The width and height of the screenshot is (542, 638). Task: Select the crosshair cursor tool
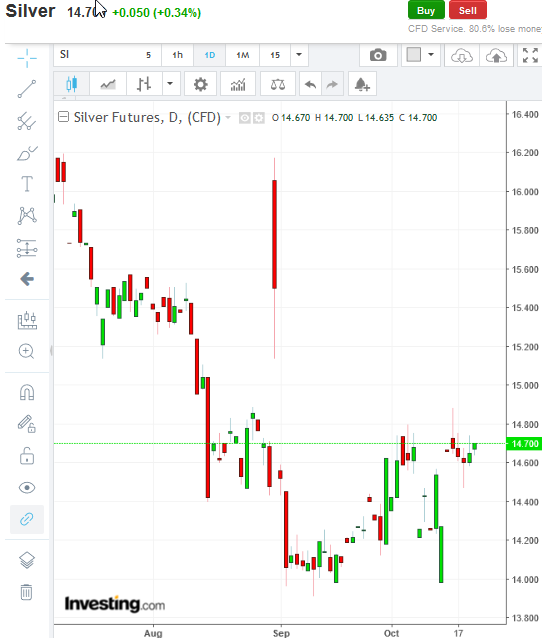(27, 58)
